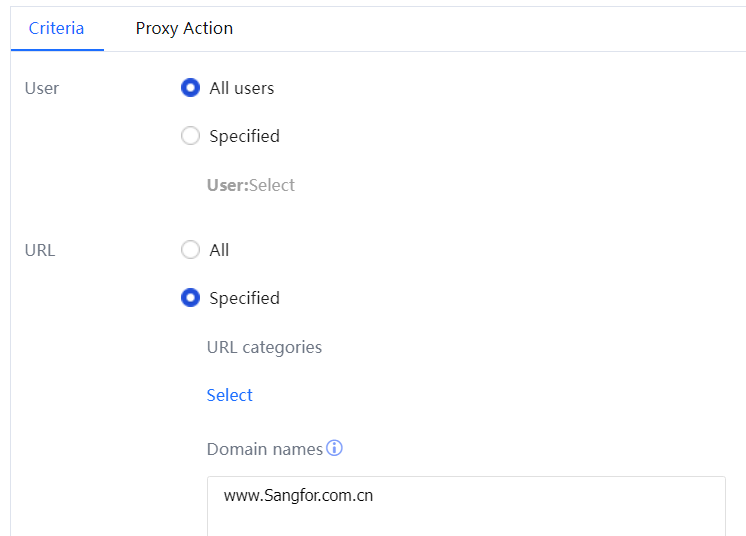This screenshot has height=536, width=746.
Task: Click the User section label
Action: pyautogui.click(x=42, y=88)
